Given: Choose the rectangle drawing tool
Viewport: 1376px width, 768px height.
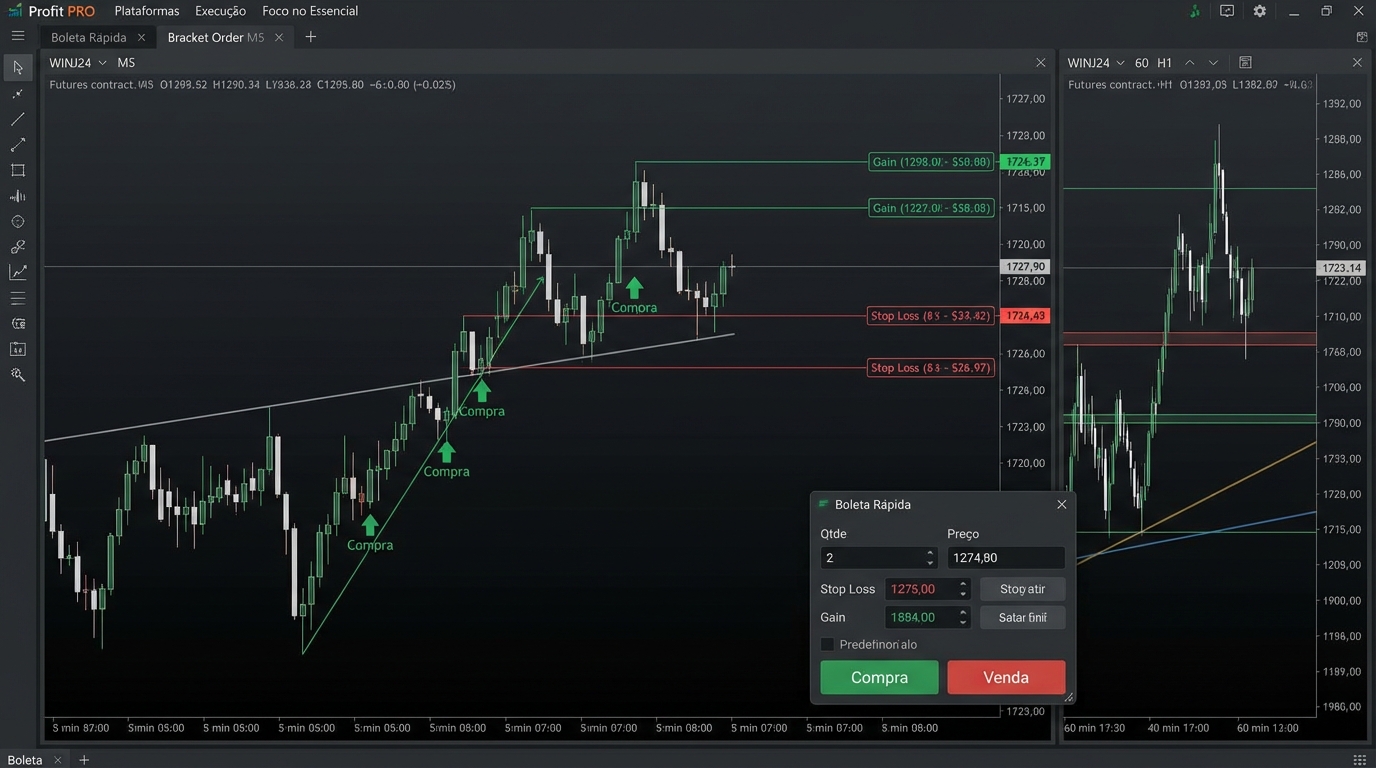Looking at the screenshot, I should [x=18, y=171].
